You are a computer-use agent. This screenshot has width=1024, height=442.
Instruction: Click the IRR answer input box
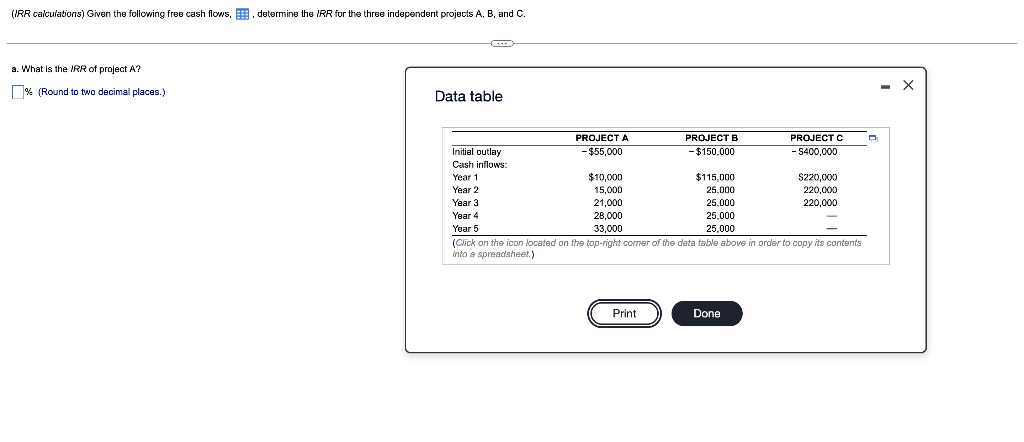pyautogui.click(x=18, y=92)
